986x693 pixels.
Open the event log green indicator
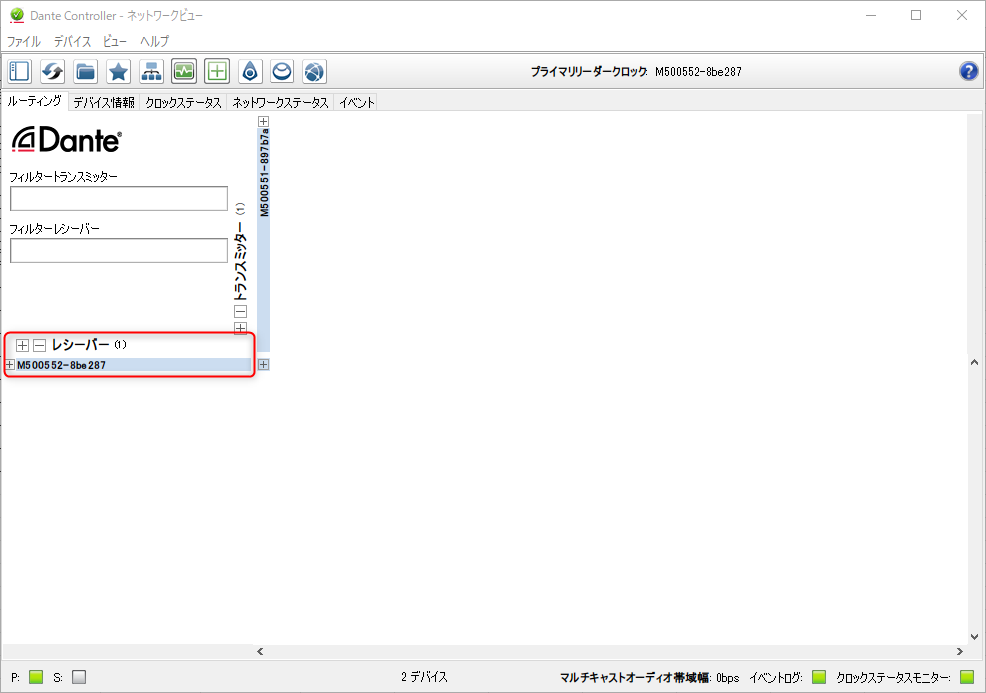point(819,677)
